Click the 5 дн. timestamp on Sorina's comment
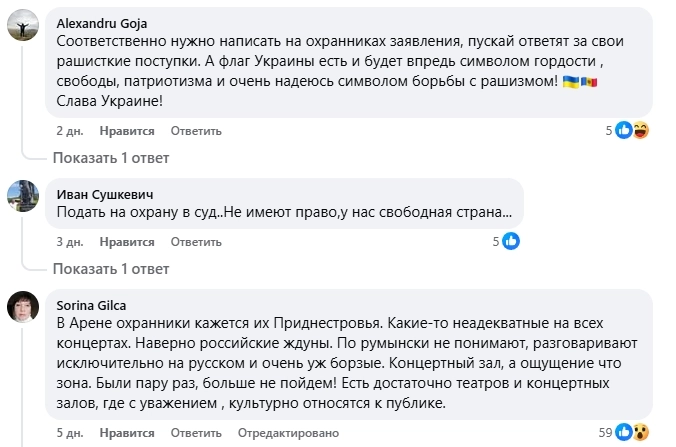676x447 pixels. click(70, 432)
